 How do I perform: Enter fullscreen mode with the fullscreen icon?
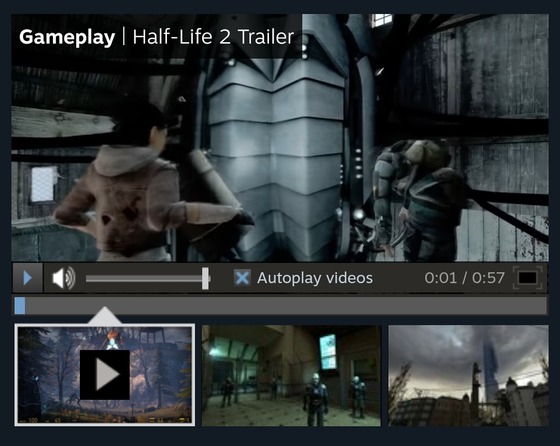tap(528, 278)
